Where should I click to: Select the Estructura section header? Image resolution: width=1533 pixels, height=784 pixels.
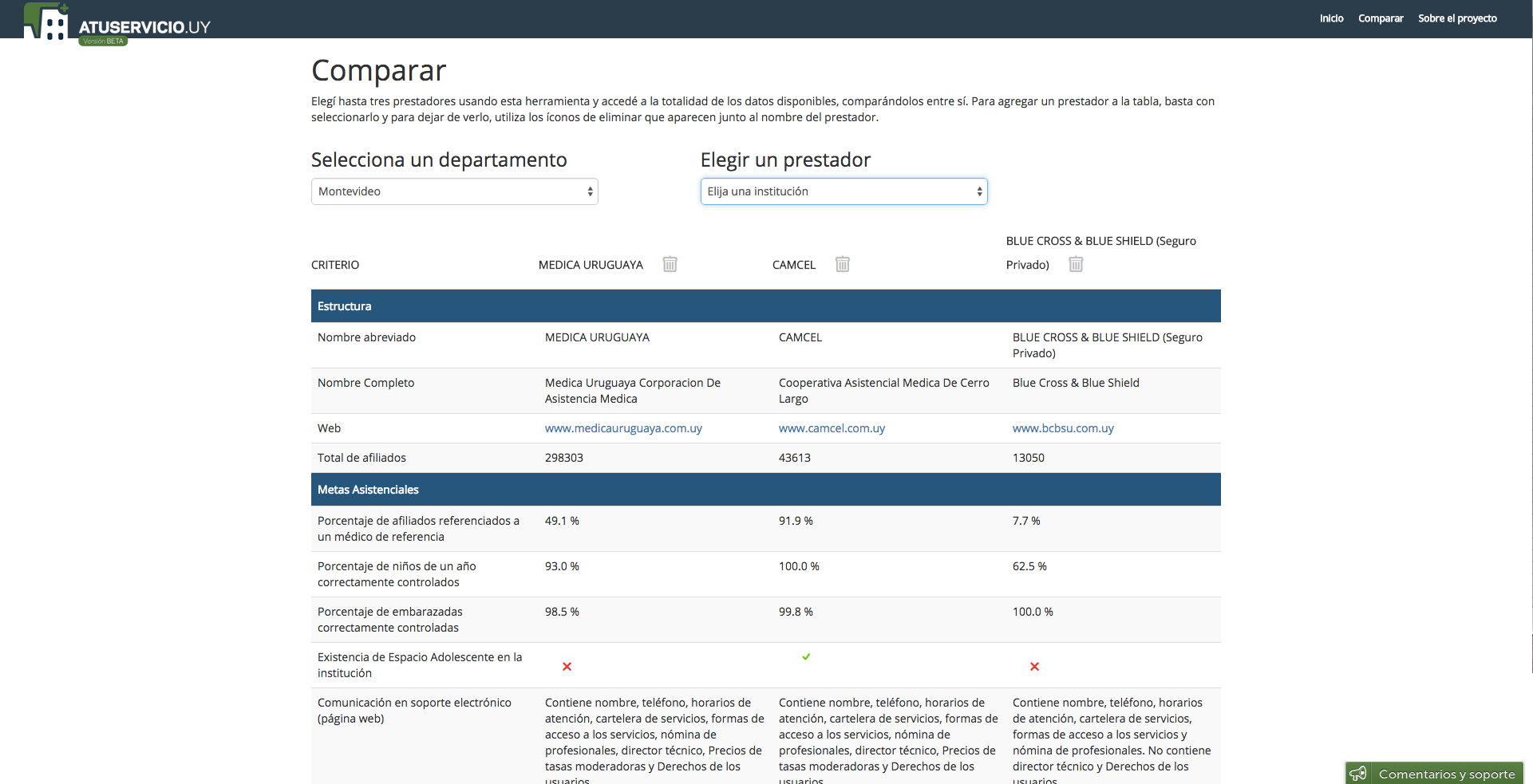coord(765,306)
